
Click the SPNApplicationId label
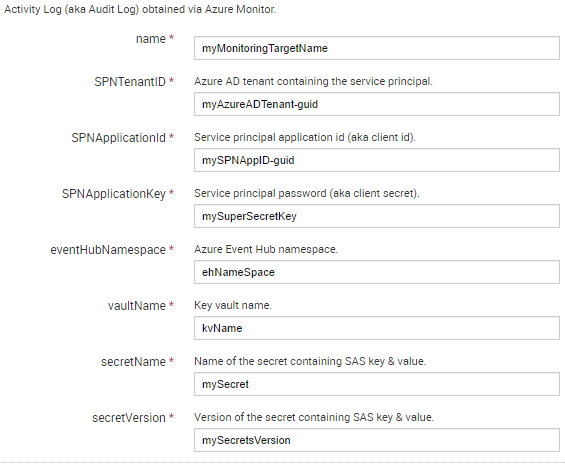pos(118,138)
